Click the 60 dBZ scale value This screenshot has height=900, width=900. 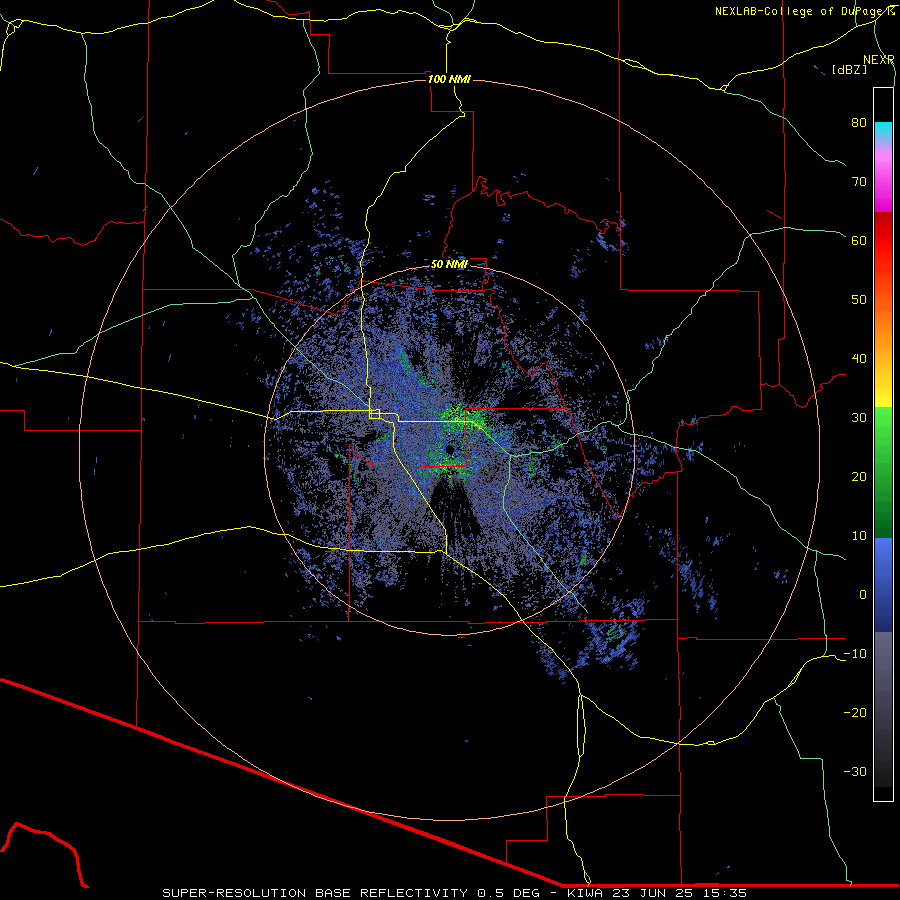coord(859,240)
